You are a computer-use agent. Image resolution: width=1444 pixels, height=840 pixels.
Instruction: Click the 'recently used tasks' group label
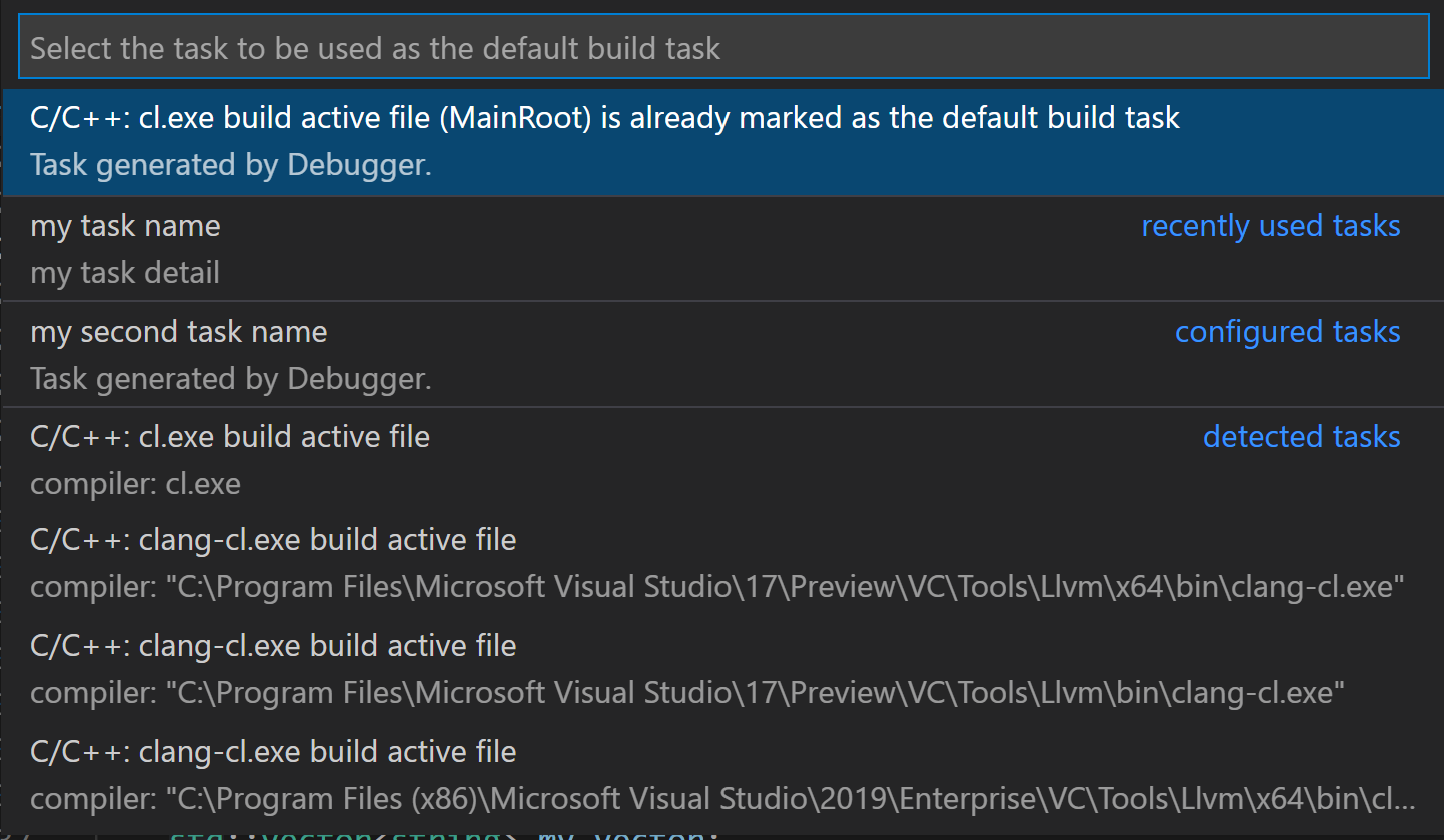tap(1270, 225)
